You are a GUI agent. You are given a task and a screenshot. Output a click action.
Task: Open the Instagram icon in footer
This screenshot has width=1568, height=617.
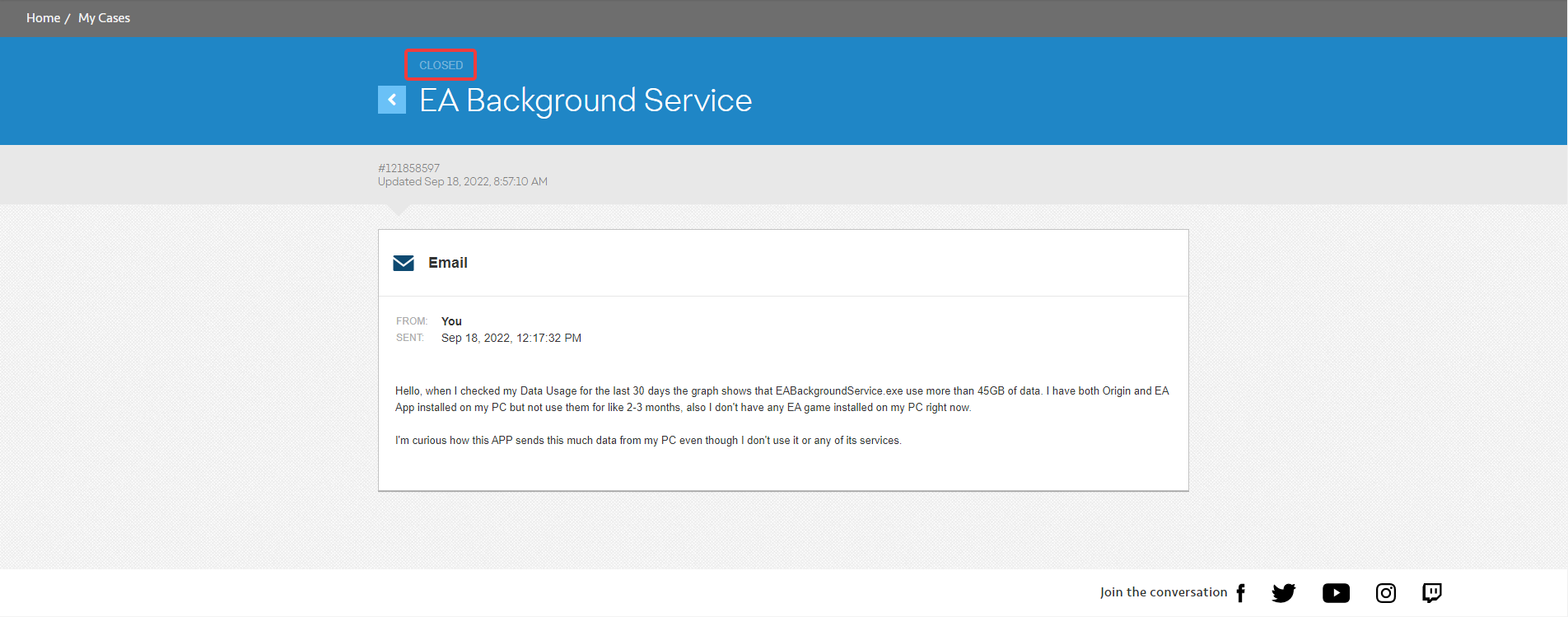coord(1386,592)
